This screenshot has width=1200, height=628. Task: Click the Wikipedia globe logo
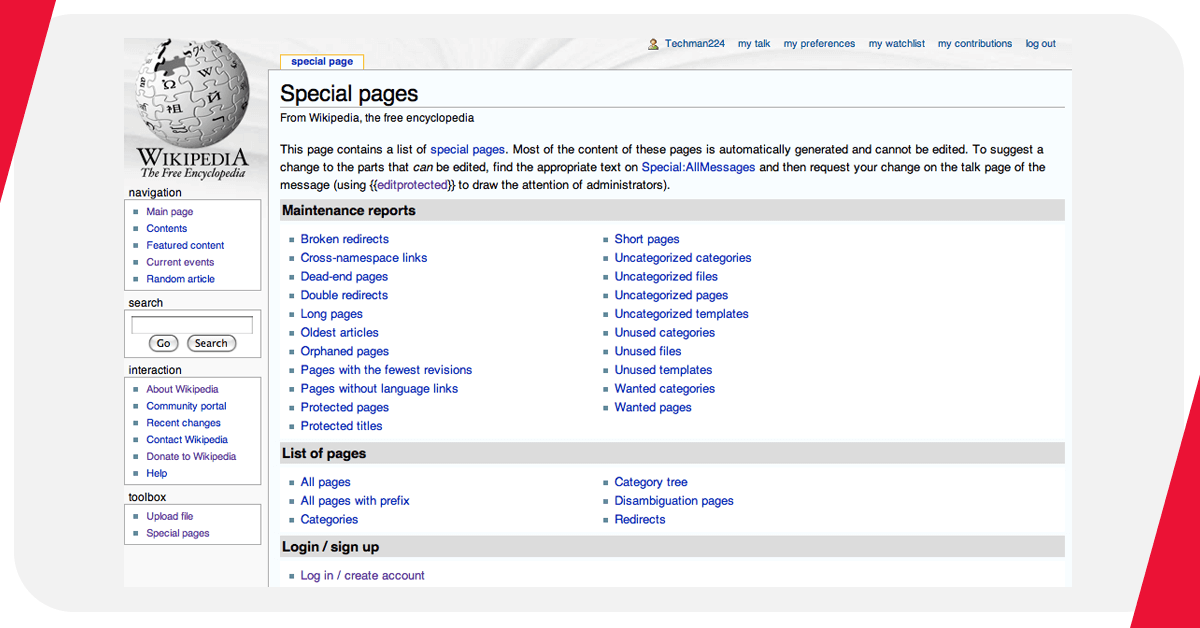click(192, 110)
